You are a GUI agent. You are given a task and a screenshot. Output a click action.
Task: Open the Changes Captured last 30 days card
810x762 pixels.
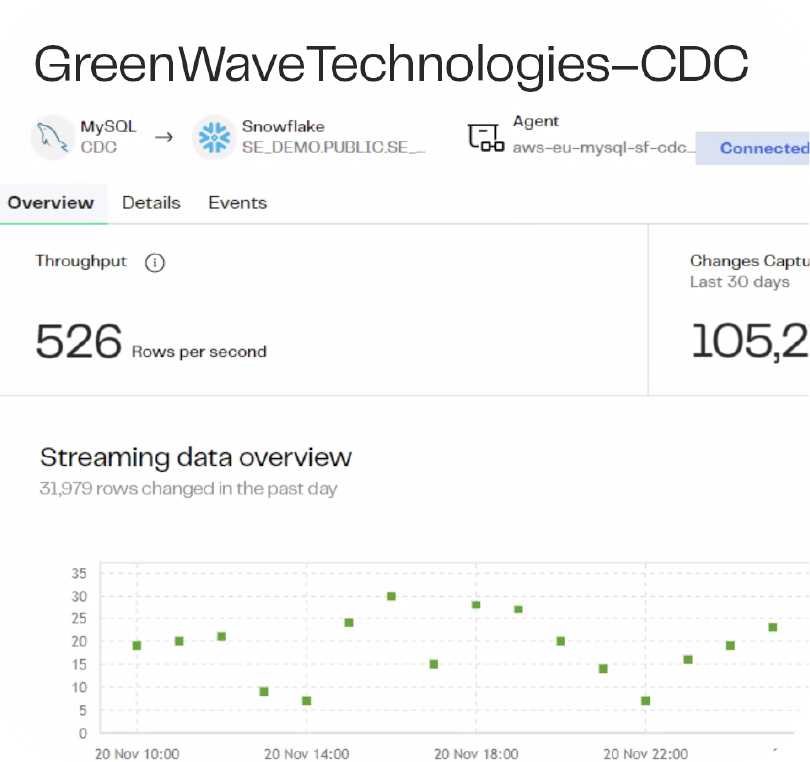click(748, 310)
